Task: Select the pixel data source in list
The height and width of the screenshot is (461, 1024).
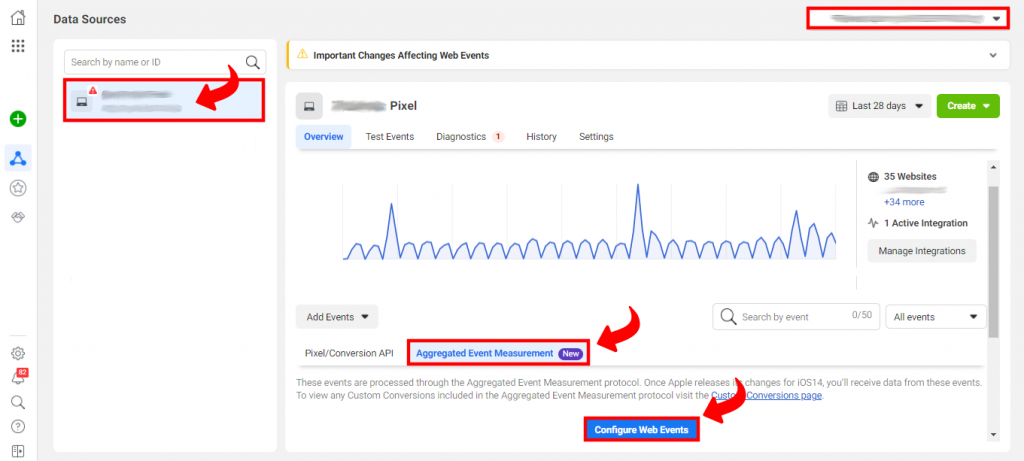Action: coord(164,101)
